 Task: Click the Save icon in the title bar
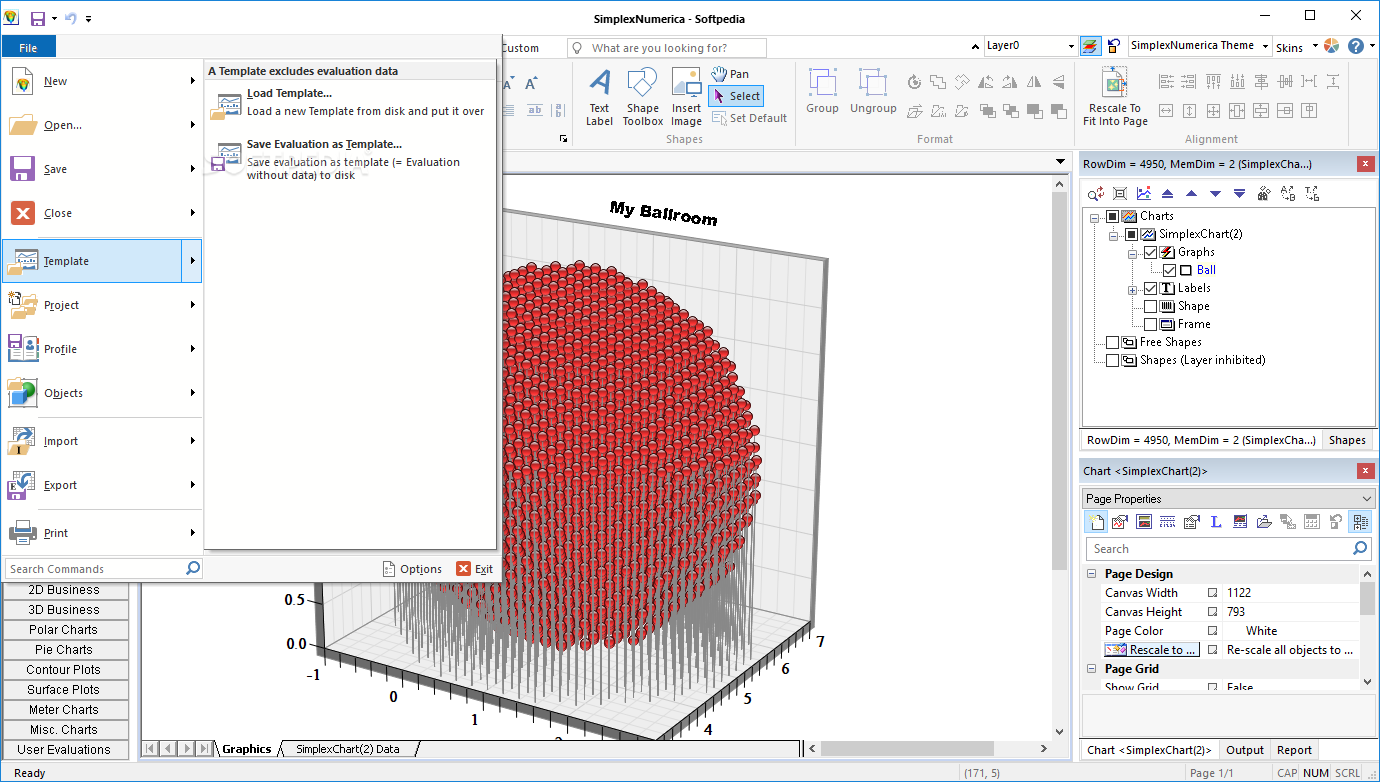pos(38,18)
